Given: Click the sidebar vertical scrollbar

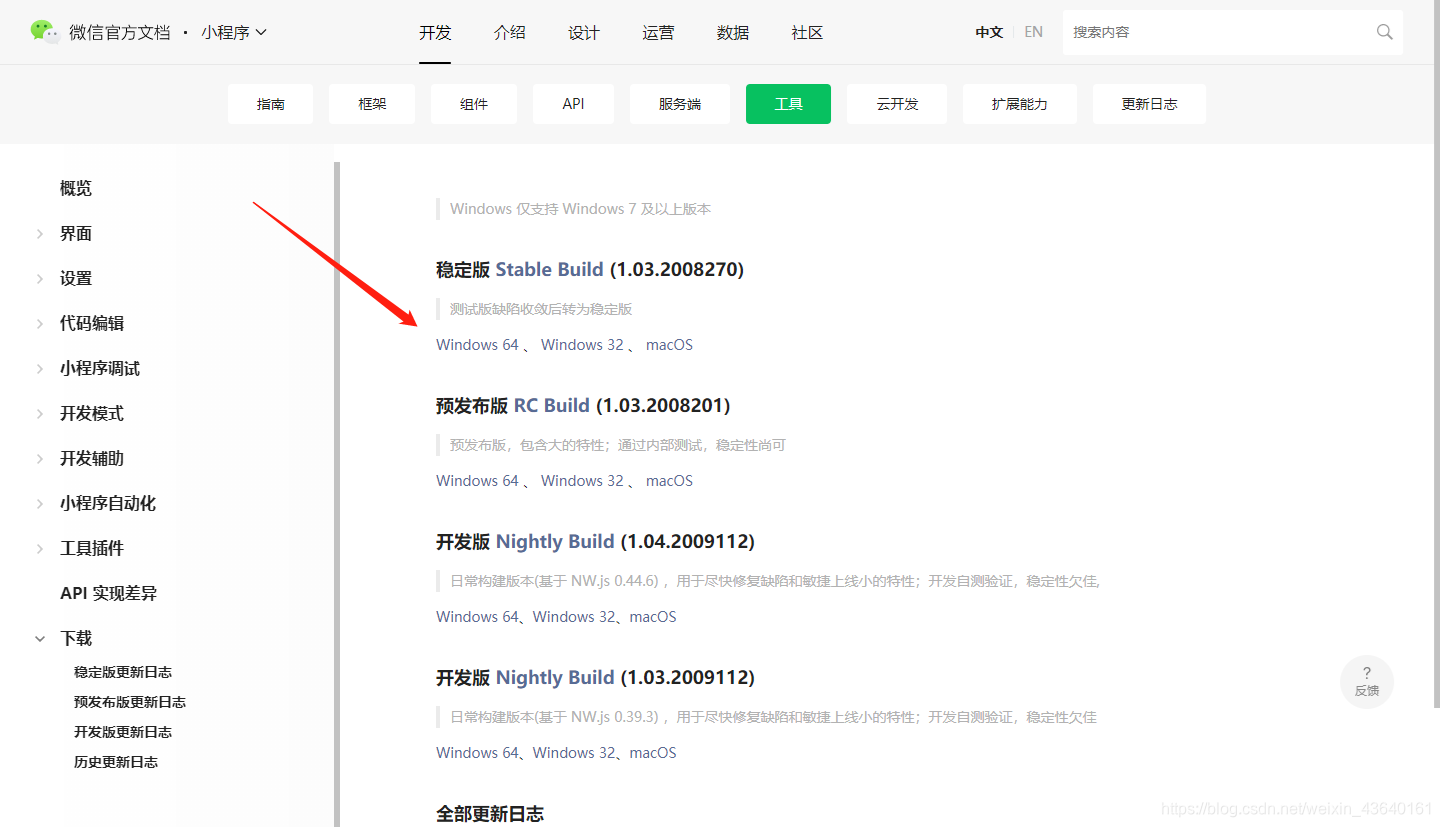Looking at the screenshot, I should tap(337, 494).
